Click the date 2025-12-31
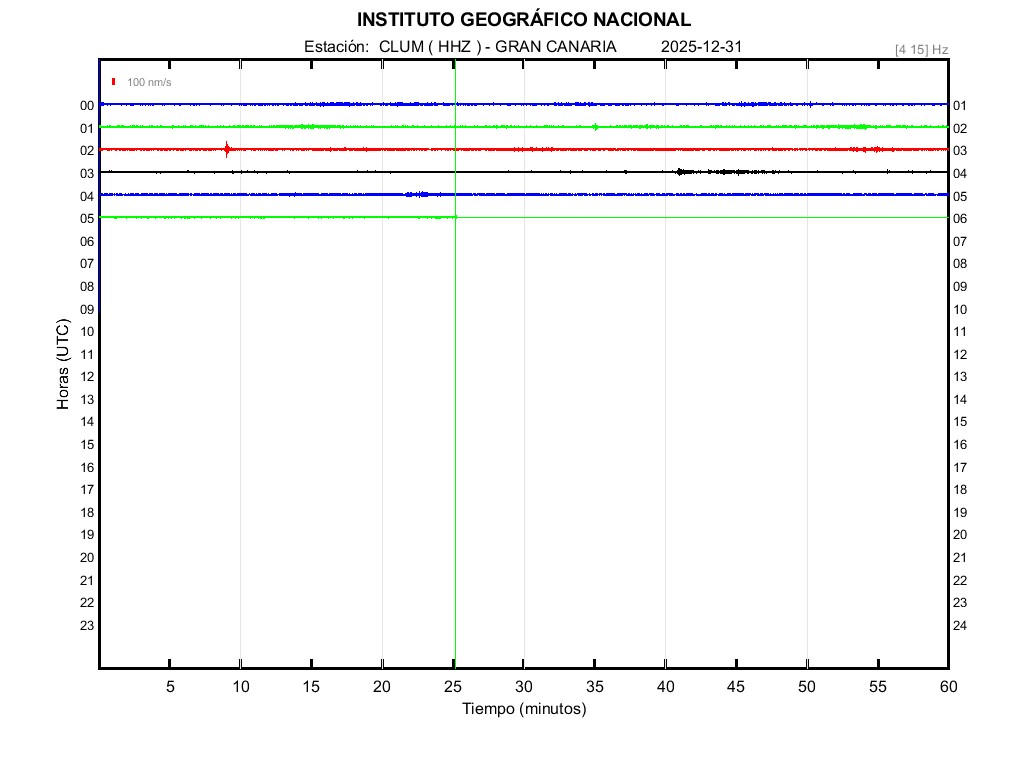Image resolution: width=1024 pixels, height=768 pixels. 701,47
